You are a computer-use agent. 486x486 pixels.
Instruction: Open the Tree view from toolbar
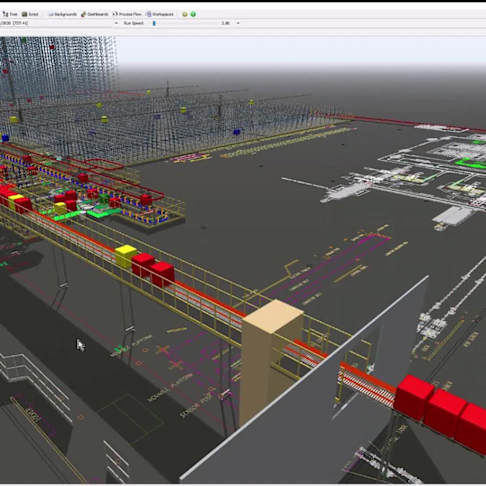pos(10,14)
